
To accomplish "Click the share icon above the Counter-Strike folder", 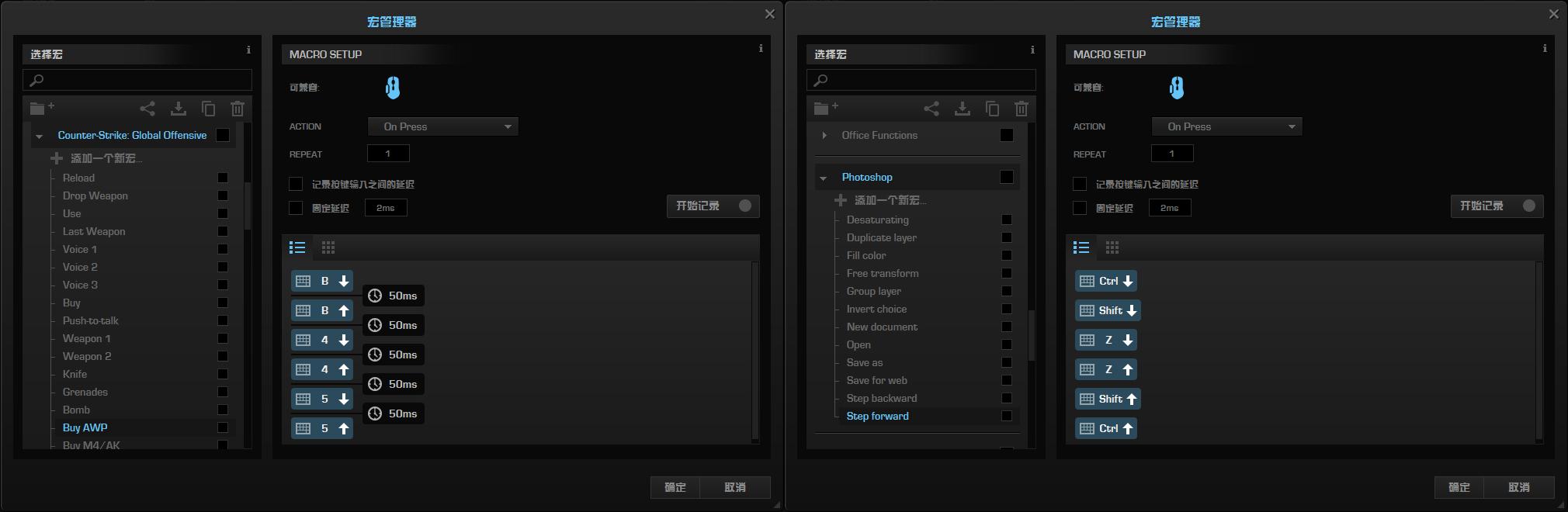I will coord(147,109).
